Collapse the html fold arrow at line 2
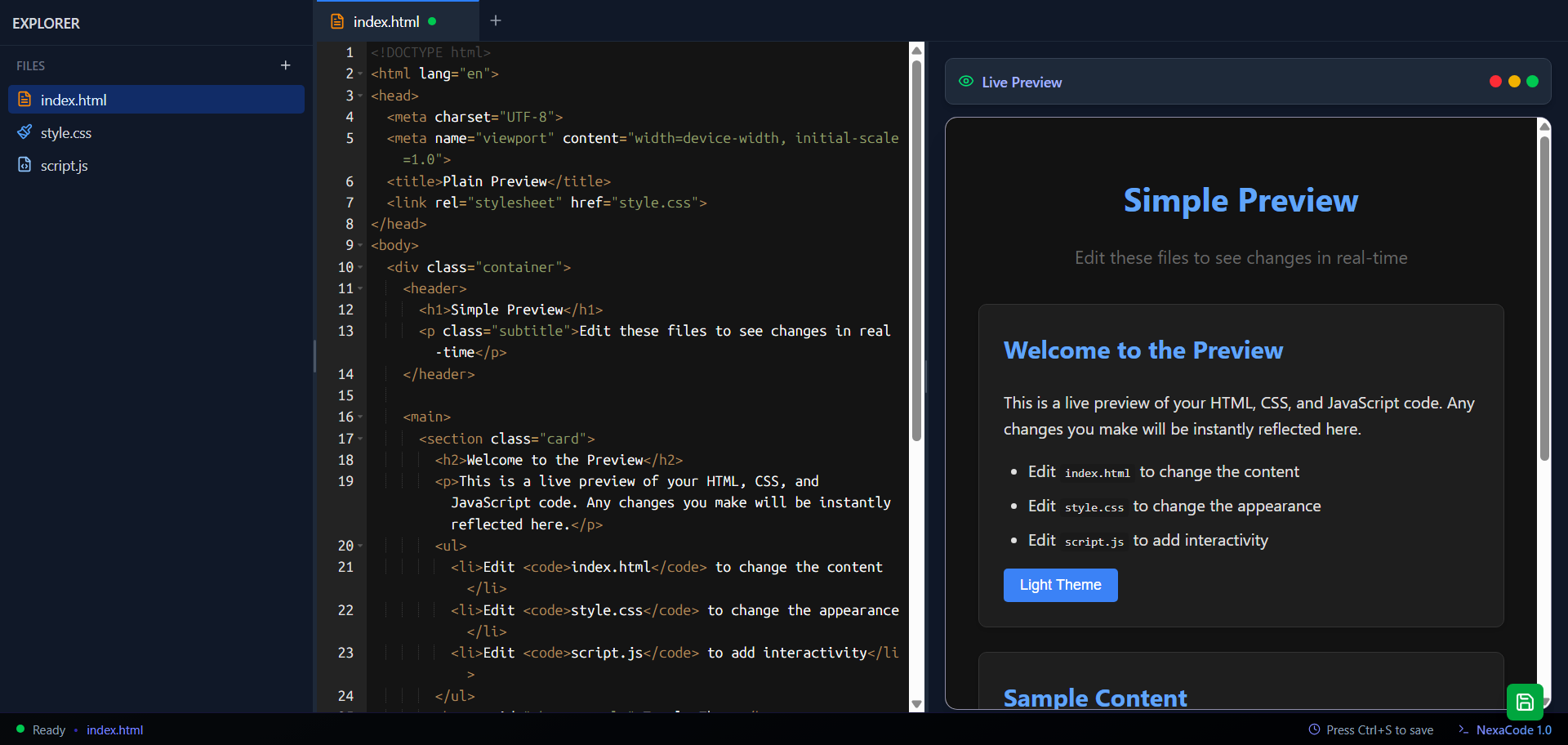1568x745 pixels. coord(360,74)
